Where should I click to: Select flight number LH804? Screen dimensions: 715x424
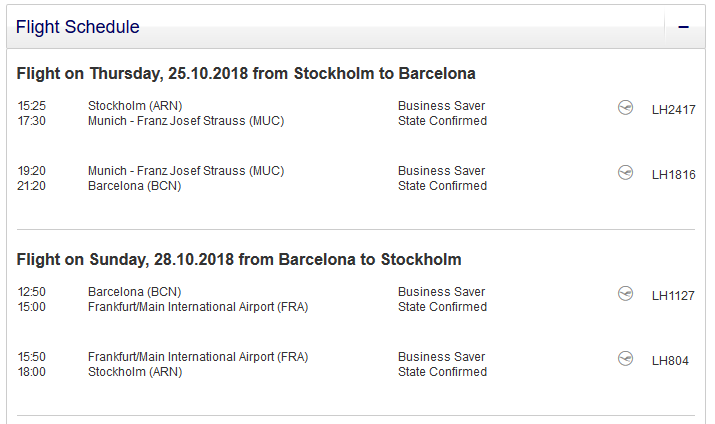(x=669, y=361)
